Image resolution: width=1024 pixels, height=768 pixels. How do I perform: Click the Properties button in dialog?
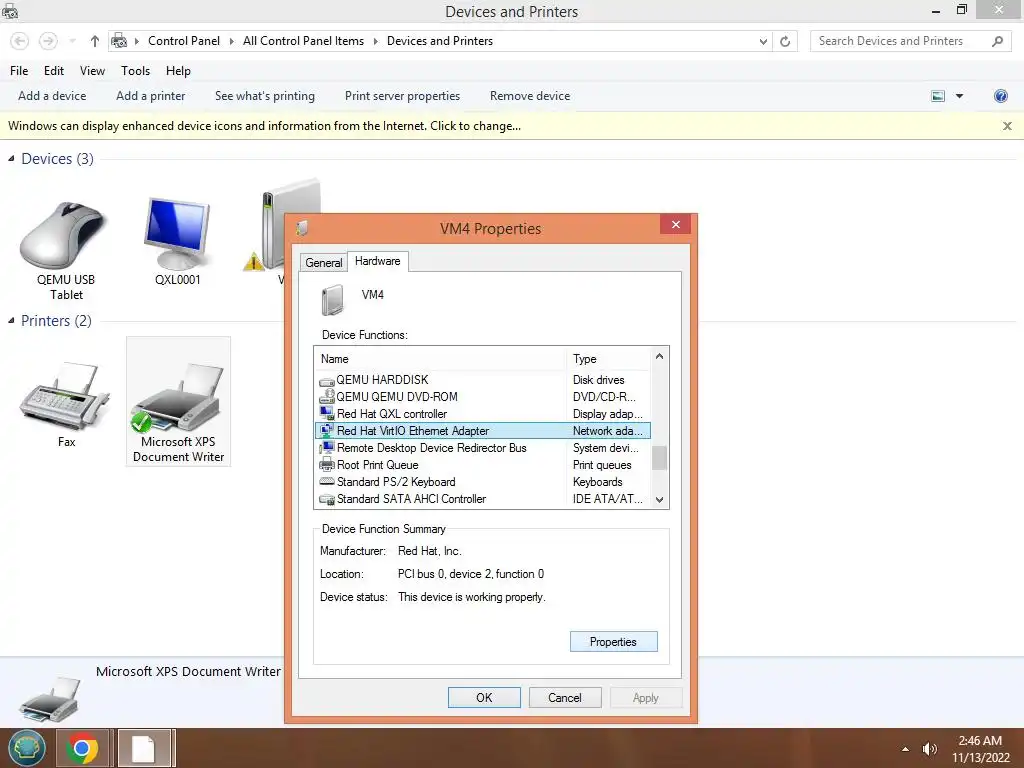coord(613,642)
